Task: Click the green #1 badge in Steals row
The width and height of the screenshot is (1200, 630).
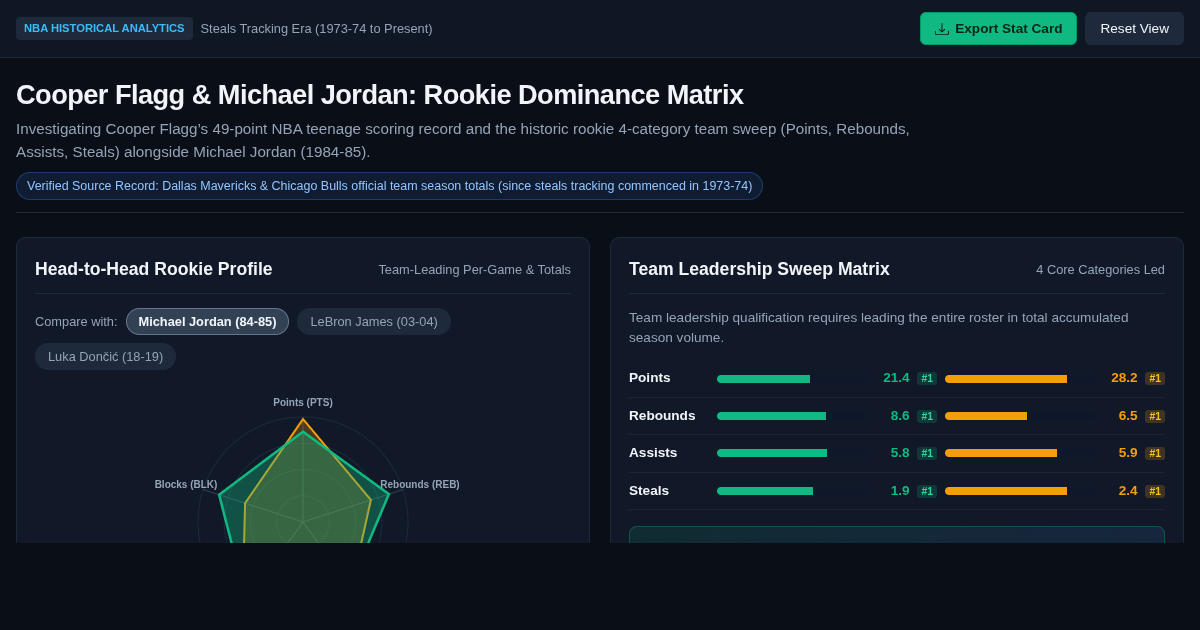Action: [x=927, y=492]
